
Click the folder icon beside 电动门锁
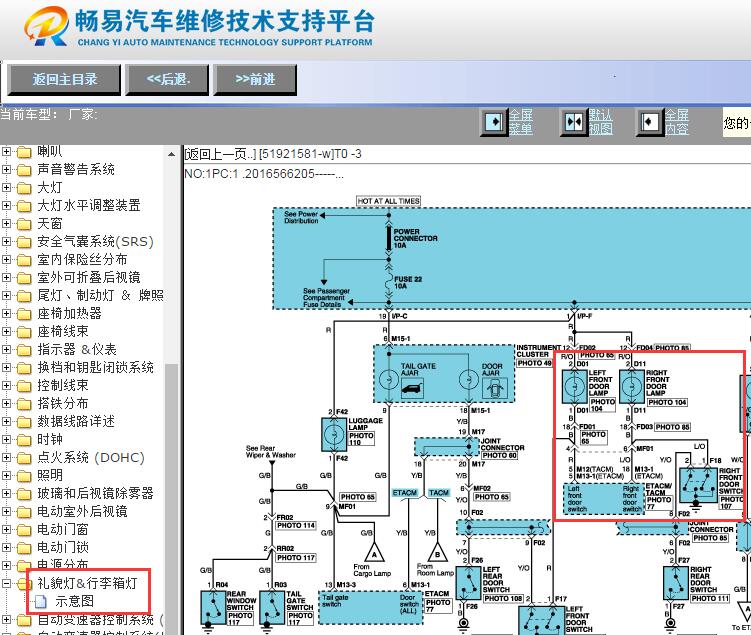pos(23,548)
